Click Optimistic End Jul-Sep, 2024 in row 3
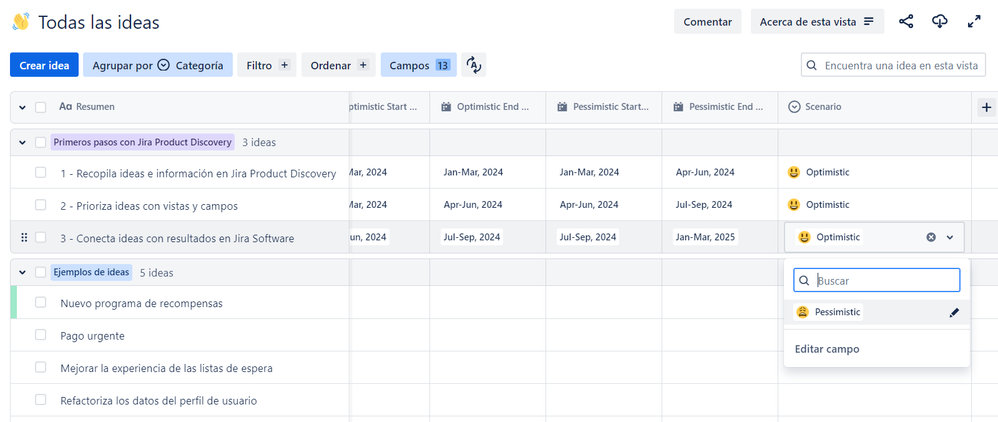Viewport: 998px width, 422px height. click(x=472, y=237)
